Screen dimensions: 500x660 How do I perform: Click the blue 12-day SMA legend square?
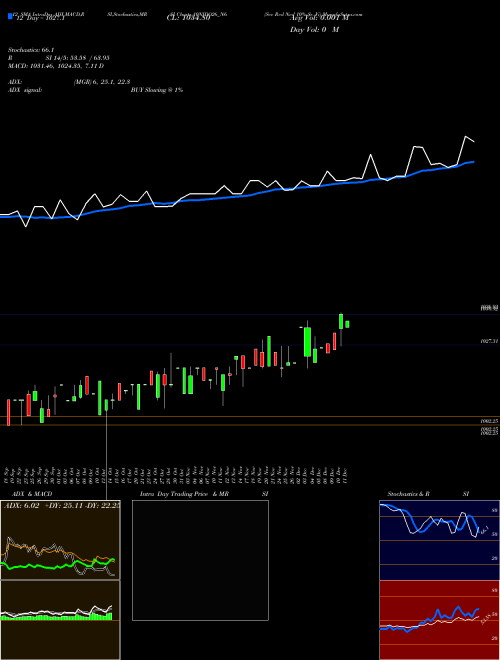(x=10, y=16)
